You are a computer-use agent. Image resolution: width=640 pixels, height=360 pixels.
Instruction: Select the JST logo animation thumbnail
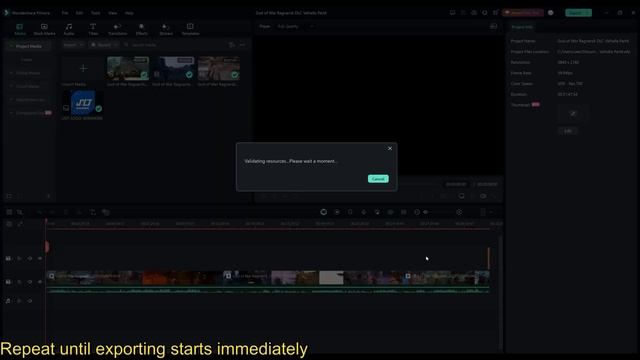83,102
